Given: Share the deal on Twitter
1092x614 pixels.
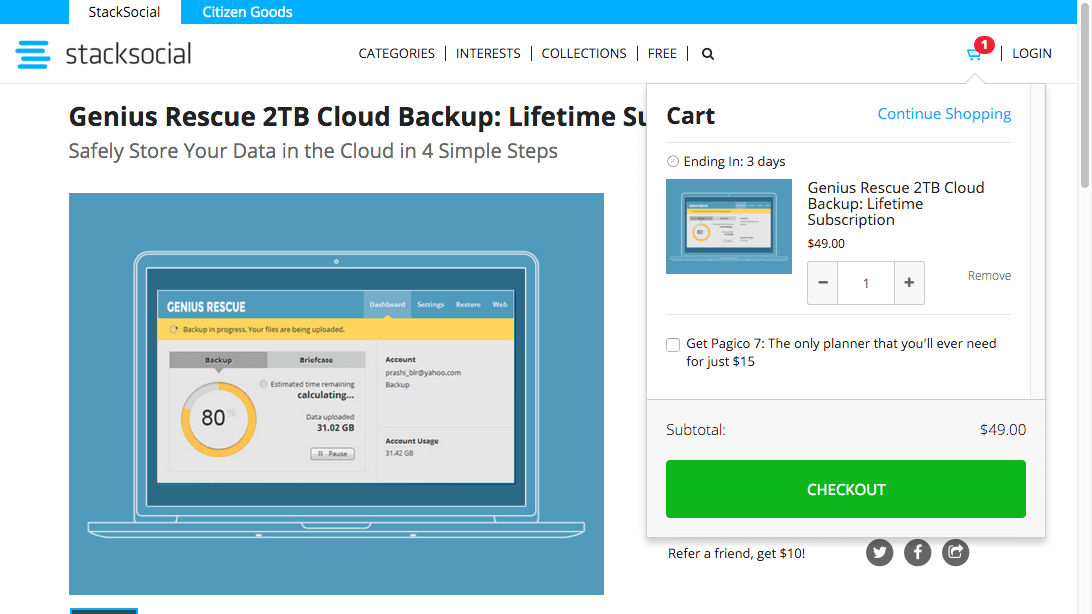Looking at the screenshot, I should coord(879,552).
